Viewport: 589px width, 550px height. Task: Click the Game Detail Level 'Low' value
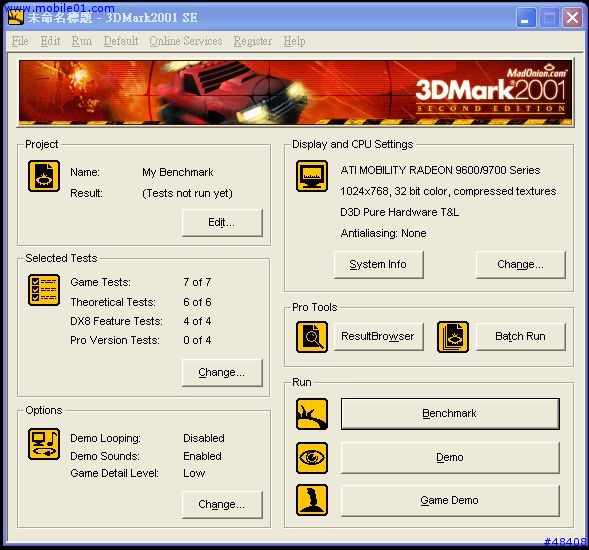pyautogui.click(x=194, y=473)
